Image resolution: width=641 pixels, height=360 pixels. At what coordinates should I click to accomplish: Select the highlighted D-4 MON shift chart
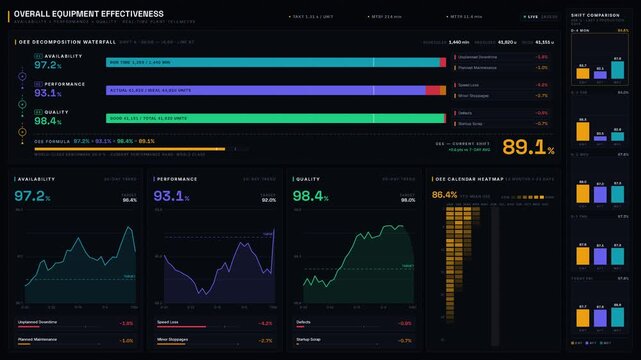pyautogui.click(x=600, y=59)
